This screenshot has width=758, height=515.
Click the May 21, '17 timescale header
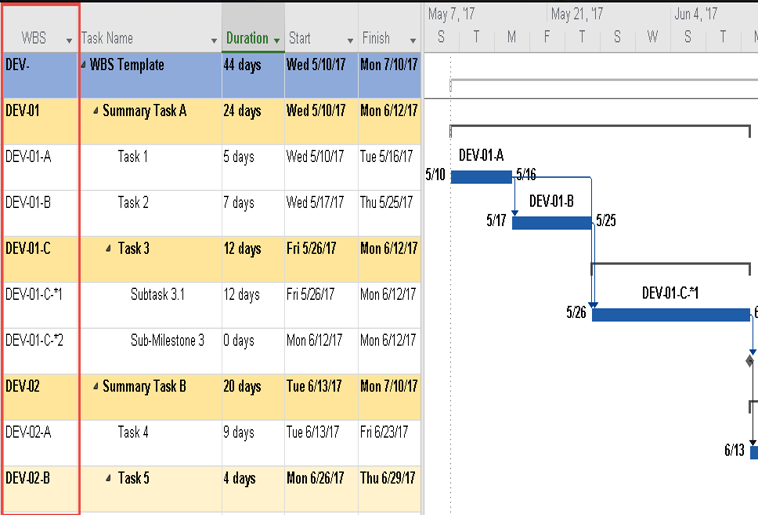[x=576, y=15]
